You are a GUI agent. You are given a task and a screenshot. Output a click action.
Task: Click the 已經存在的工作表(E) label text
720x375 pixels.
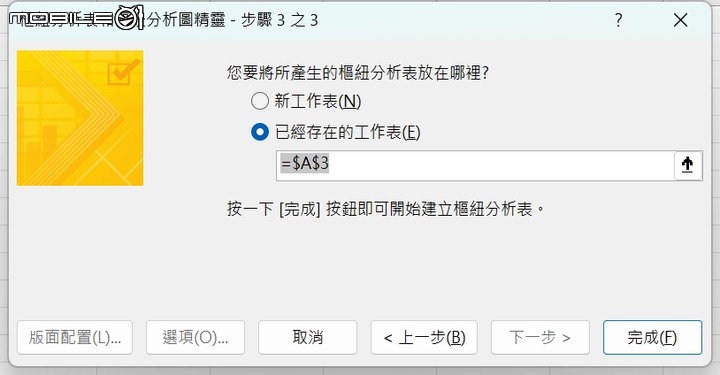pyautogui.click(x=348, y=132)
